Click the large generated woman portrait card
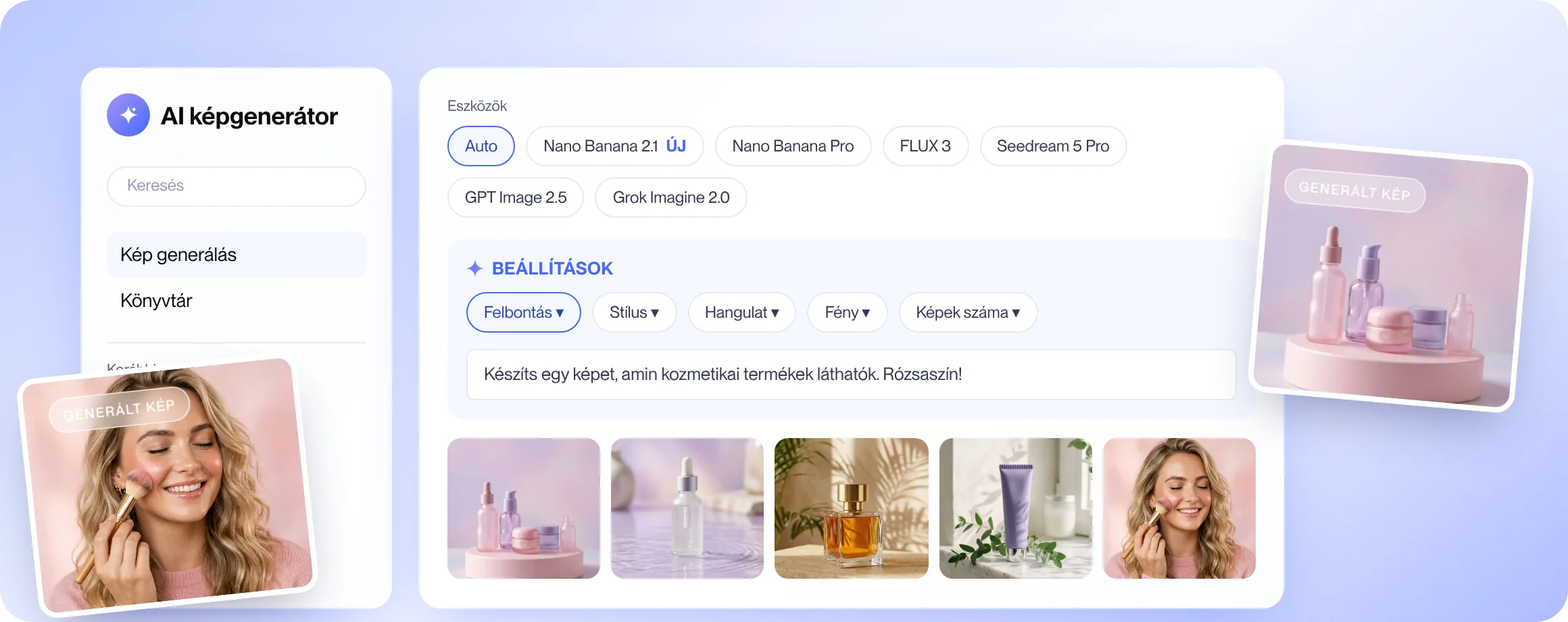The height and width of the screenshot is (622, 1568). 168,485
